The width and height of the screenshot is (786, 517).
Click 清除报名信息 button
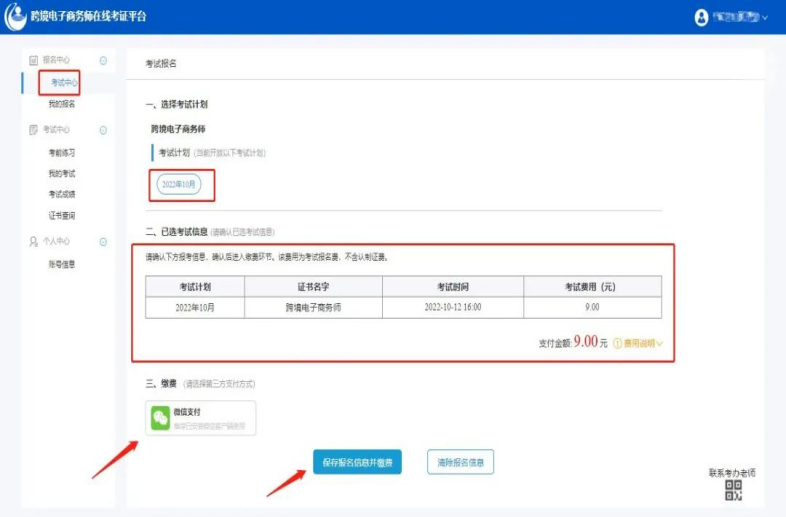tap(460, 462)
